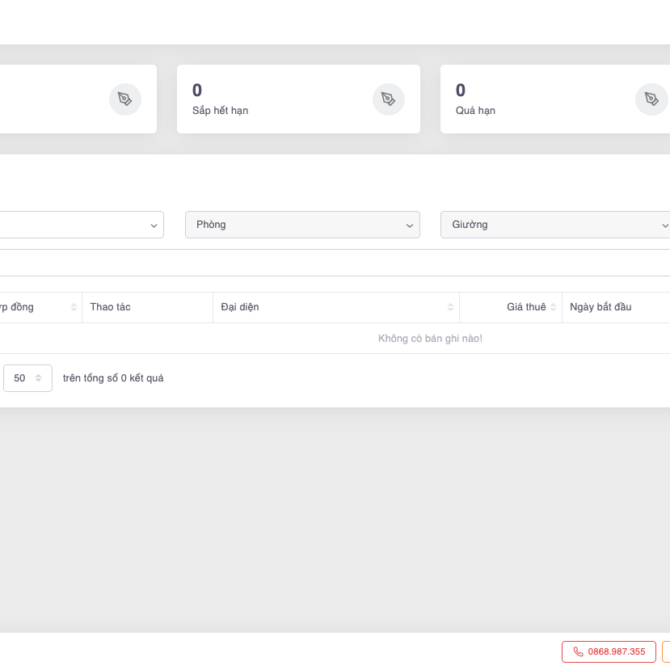Click the sort arrows beside Giá thuê

553,307
